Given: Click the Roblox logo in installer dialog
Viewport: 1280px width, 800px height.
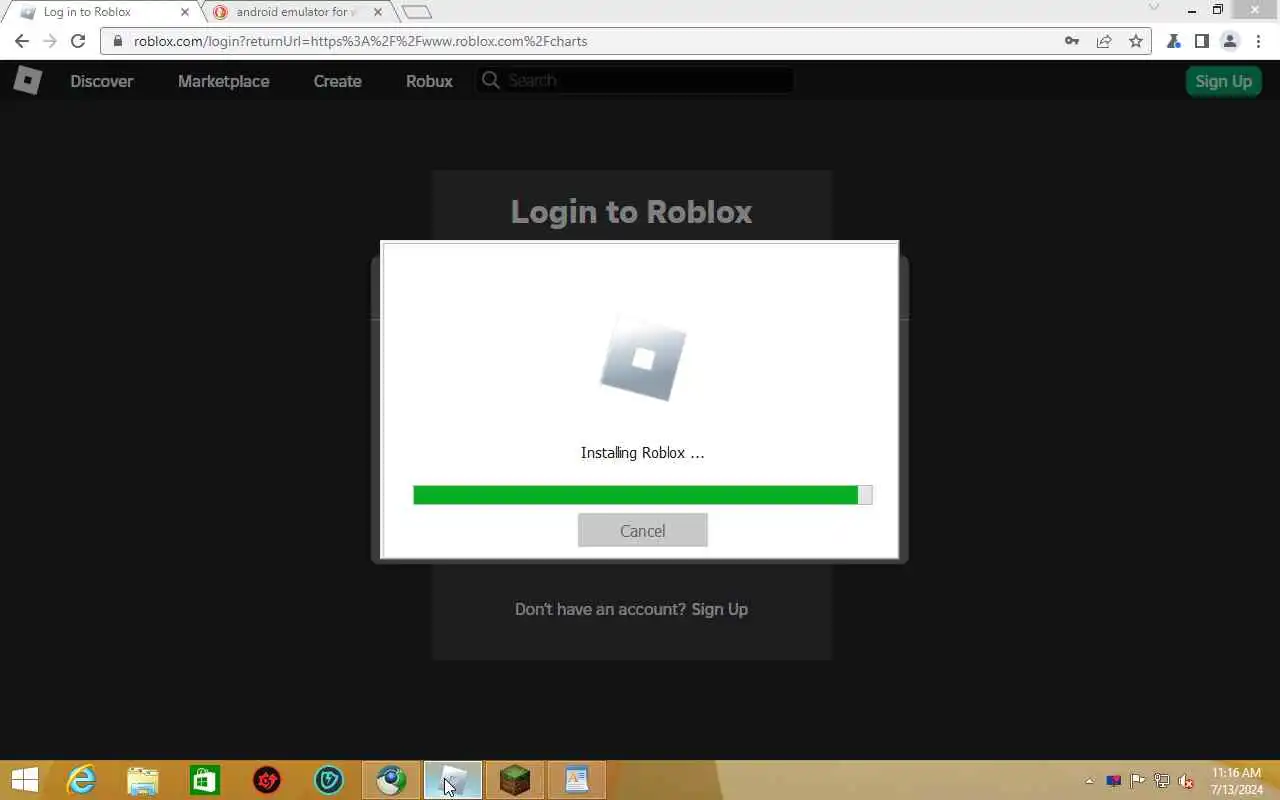Looking at the screenshot, I should pos(642,359).
